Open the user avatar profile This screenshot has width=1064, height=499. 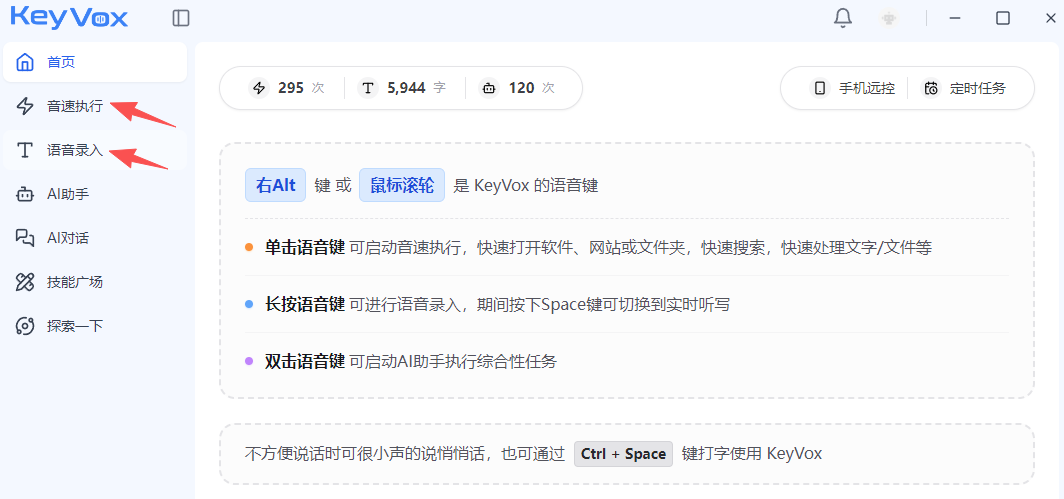pyautogui.click(x=889, y=18)
